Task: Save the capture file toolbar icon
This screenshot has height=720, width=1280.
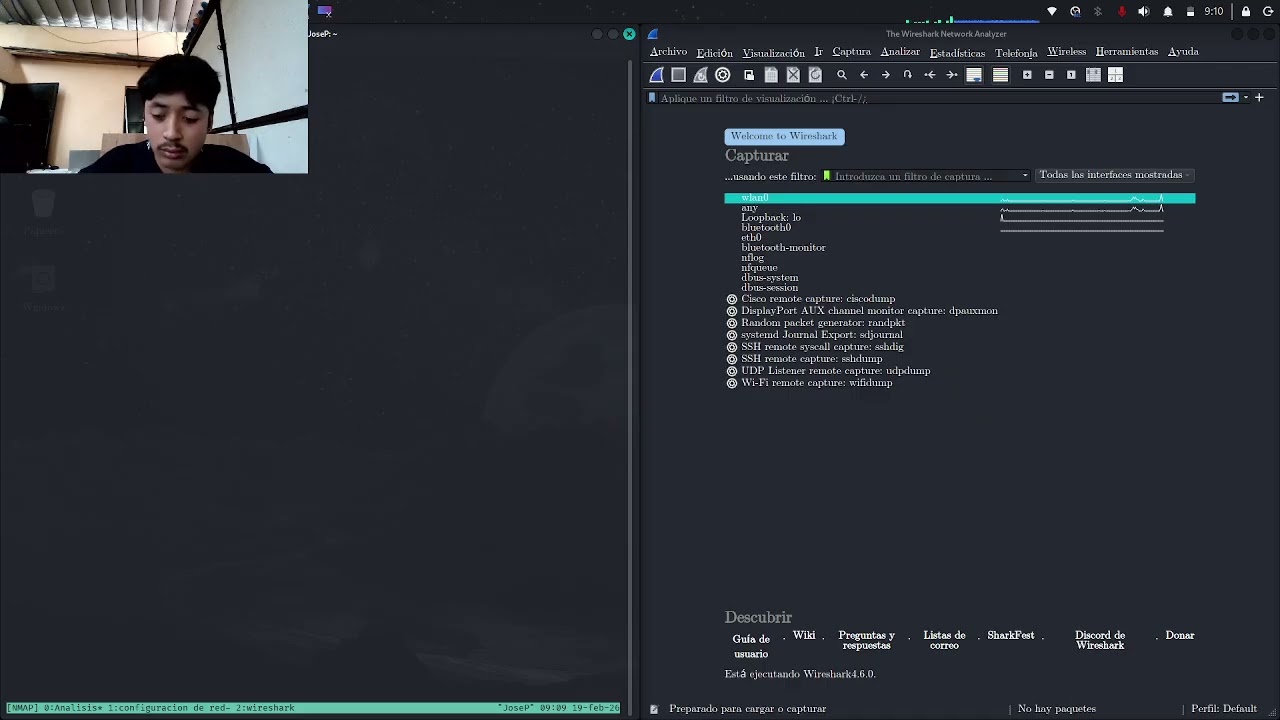Action: (771, 75)
